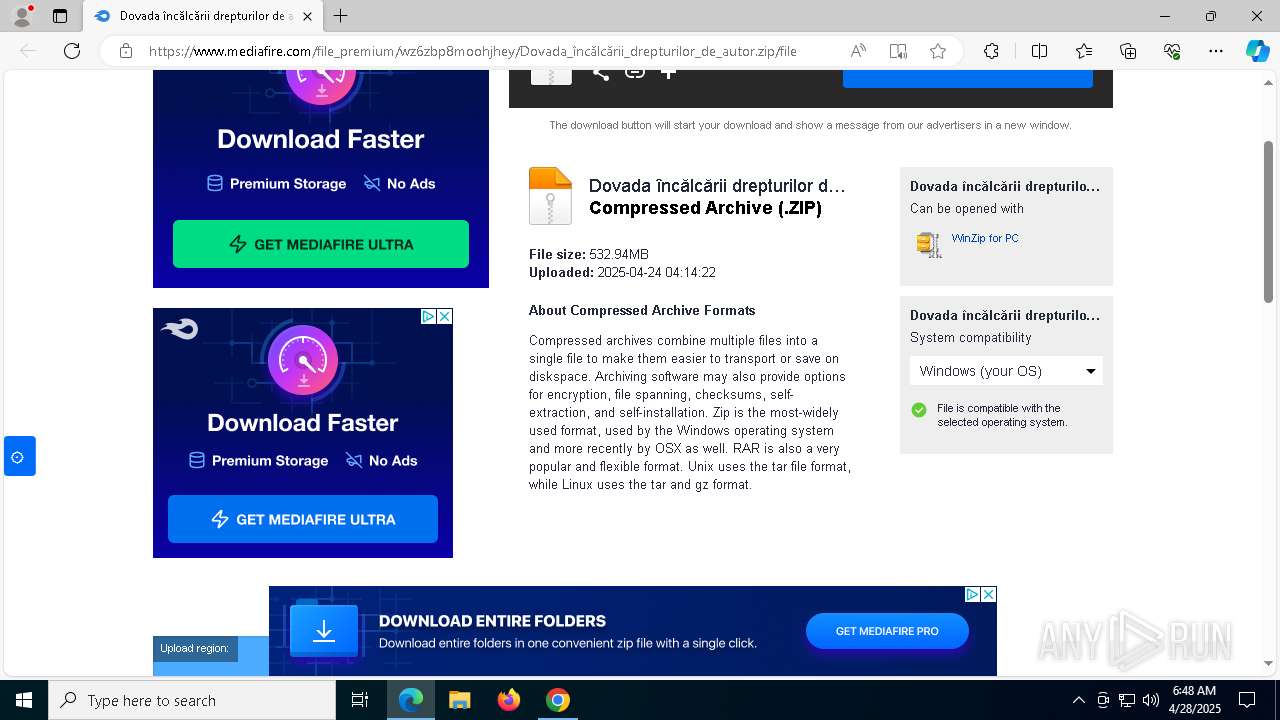Click blue GET MEDIAFIRE ULTRA button
Viewport: 1280px width, 720px height.
pos(303,519)
